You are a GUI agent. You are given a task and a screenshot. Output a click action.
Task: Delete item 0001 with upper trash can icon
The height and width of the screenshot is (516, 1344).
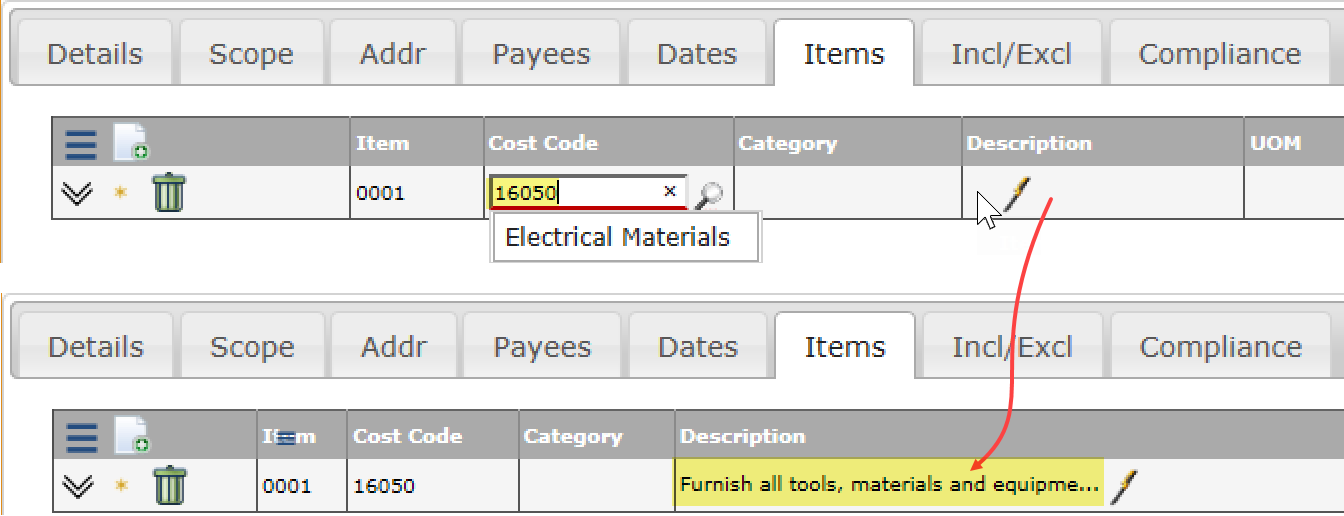169,192
